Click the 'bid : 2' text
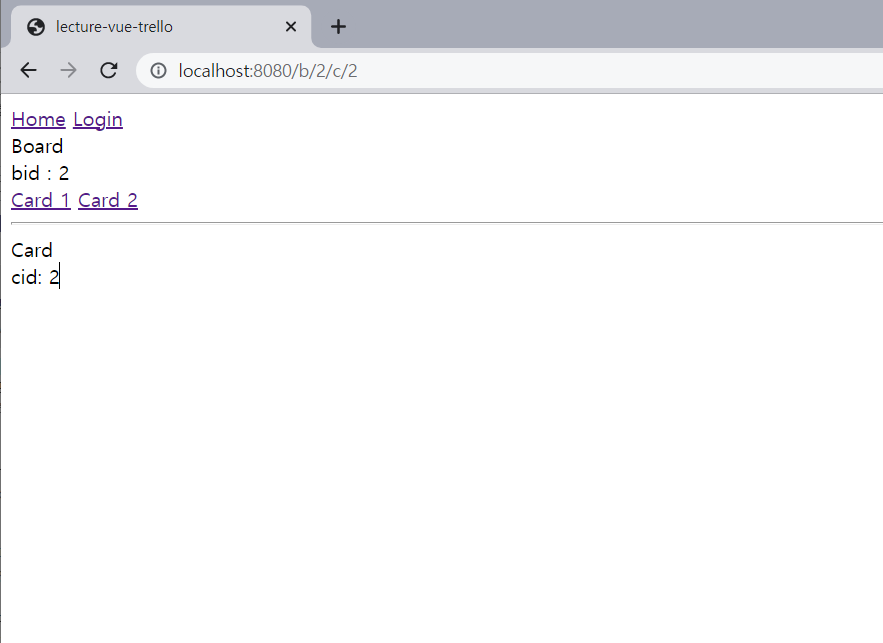Viewport: 883px width, 643px height. pos(40,173)
